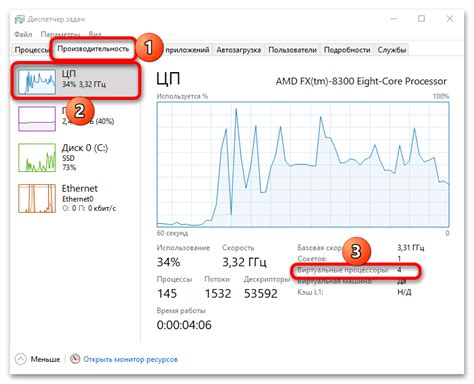Click the 60 секунд axis label
Screen dimensions: 474x384
pos(172,233)
